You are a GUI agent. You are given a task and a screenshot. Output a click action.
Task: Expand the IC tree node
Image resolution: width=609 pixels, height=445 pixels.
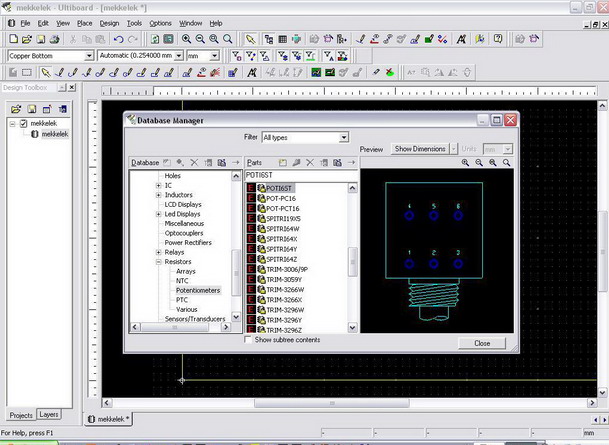pyautogui.click(x=158, y=186)
